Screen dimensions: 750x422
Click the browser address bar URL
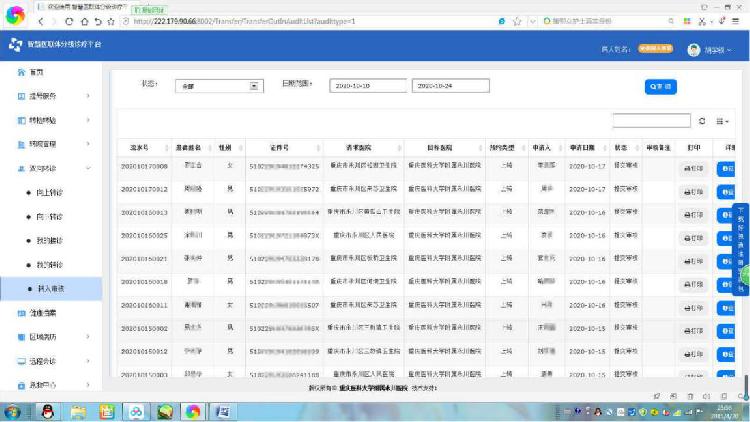tap(244, 22)
